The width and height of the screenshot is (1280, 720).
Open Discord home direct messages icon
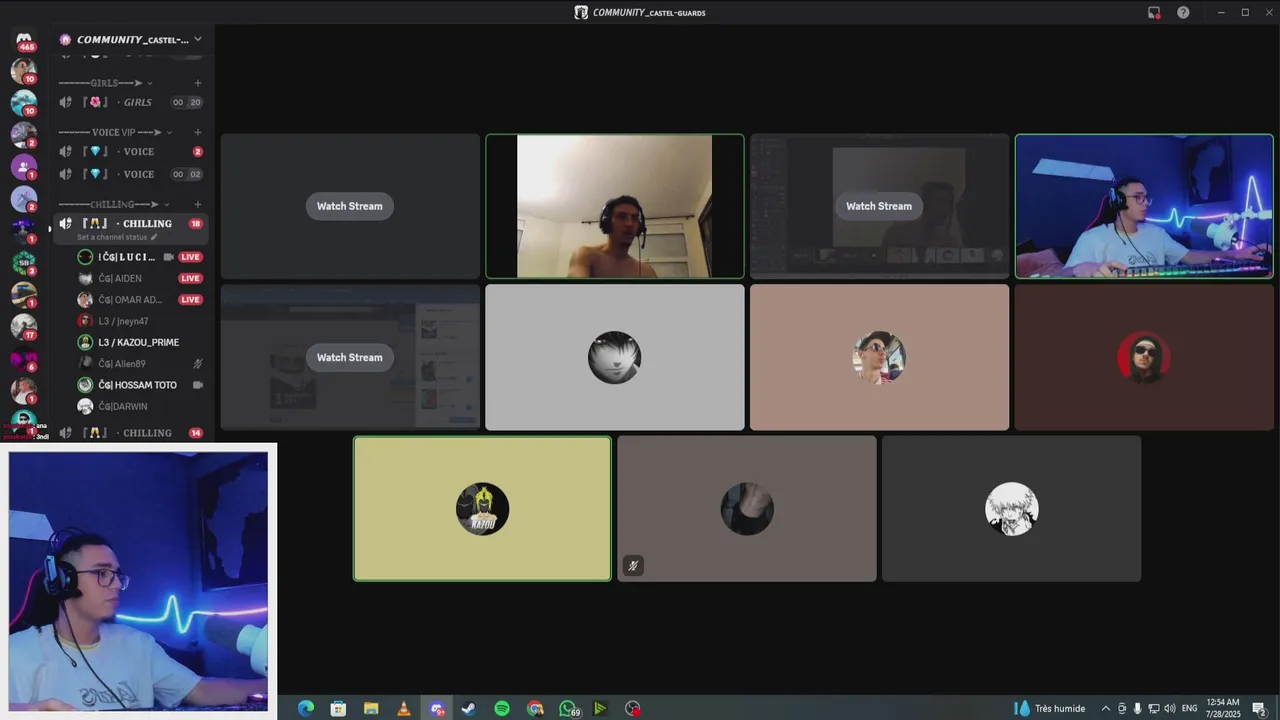[x=24, y=39]
